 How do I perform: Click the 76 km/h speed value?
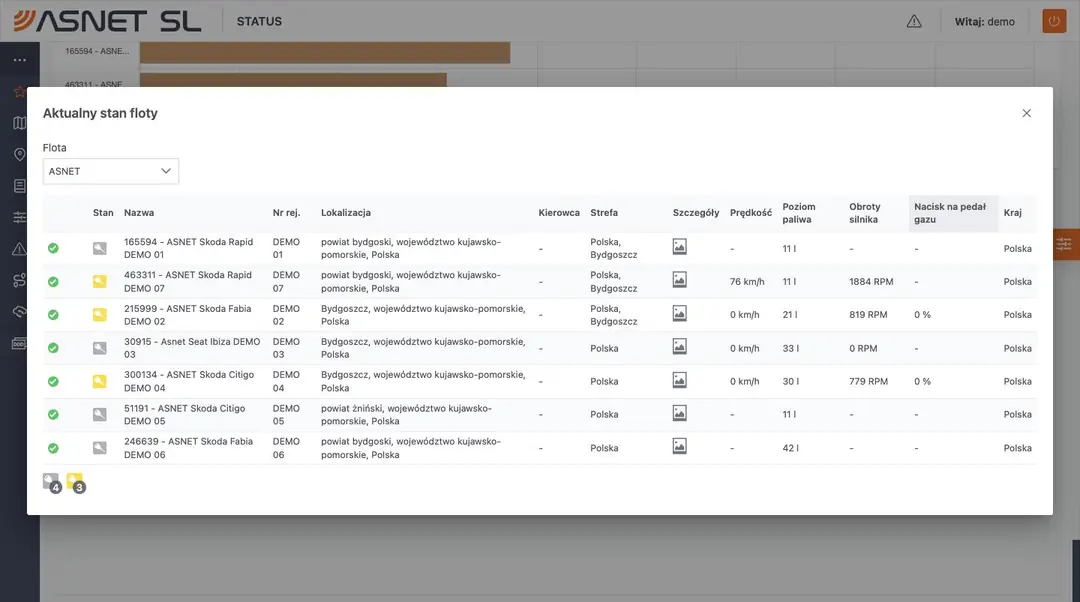(x=747, y=282)
